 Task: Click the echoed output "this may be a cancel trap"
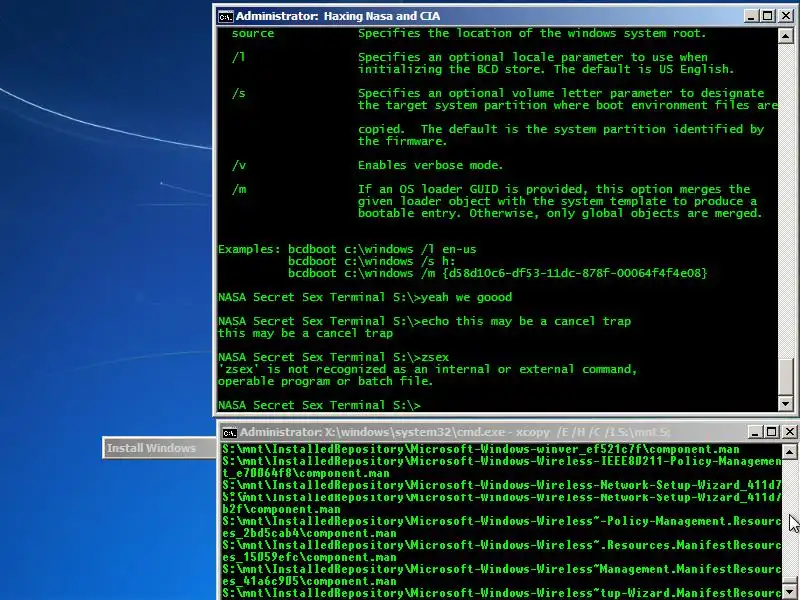point(305,334)
